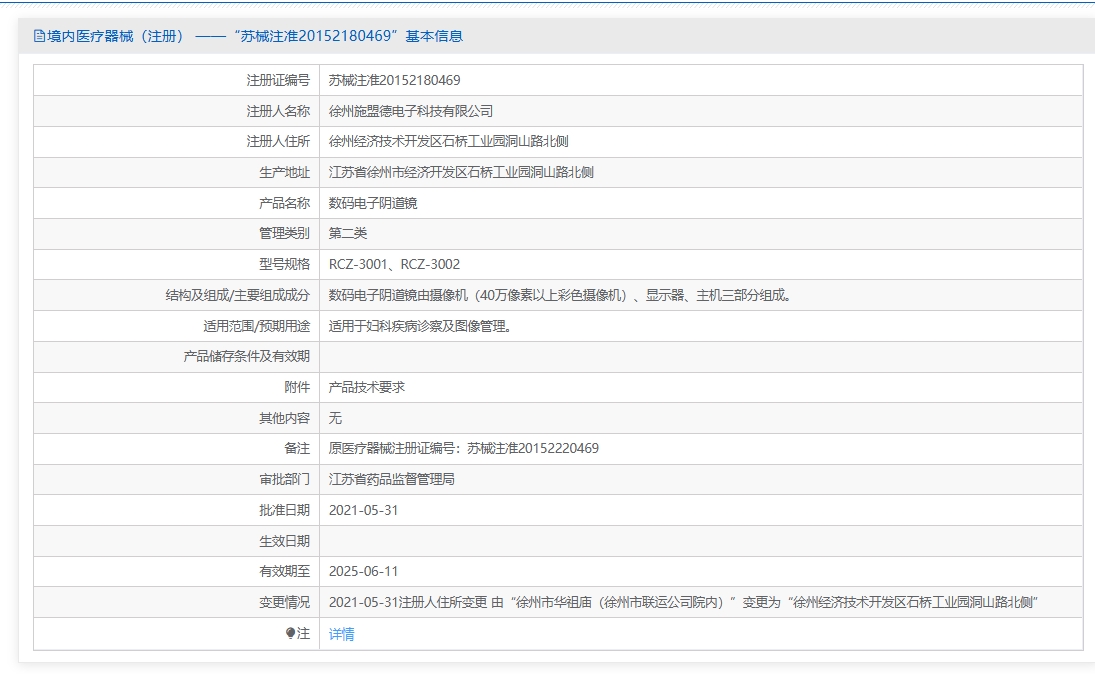The height and width of the screenshot is (674, 1095).
Task: Click the 产品储存条件及有效期 label
Action: pos(247,356)
